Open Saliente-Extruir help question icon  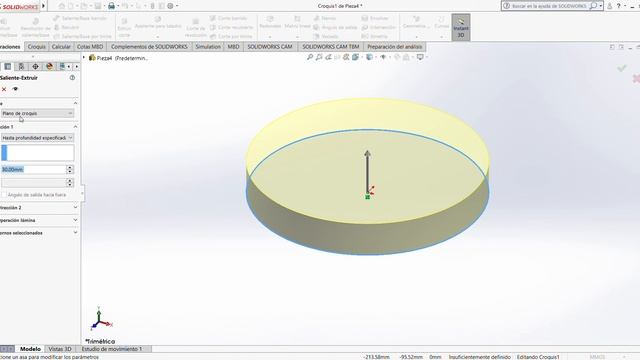pyautogui.click(x=72, y=78)
